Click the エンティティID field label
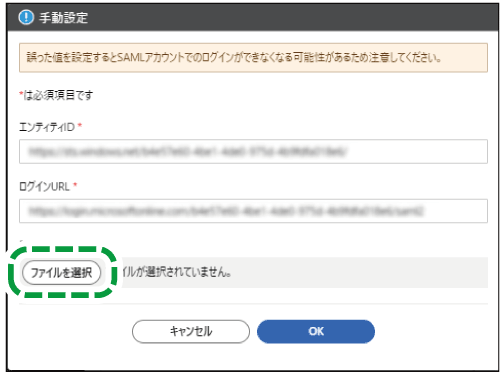 point(47,127)
